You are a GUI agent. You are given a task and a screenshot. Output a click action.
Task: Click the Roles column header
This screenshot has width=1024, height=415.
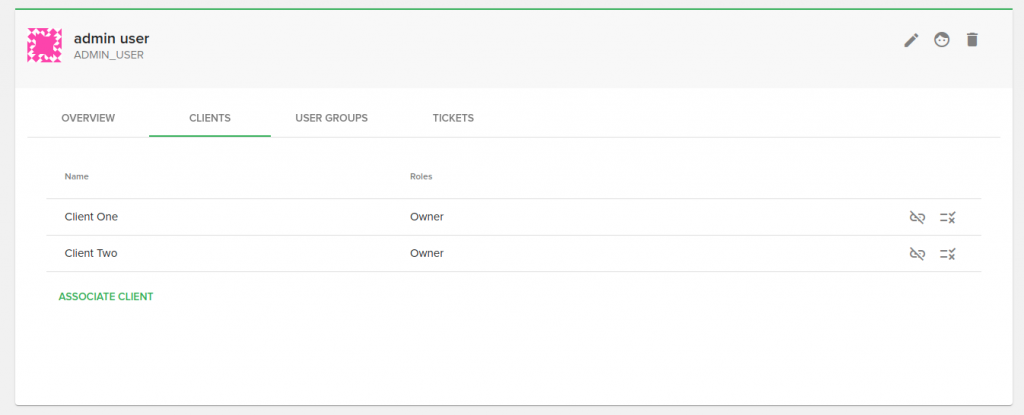[x=421, y=176]
